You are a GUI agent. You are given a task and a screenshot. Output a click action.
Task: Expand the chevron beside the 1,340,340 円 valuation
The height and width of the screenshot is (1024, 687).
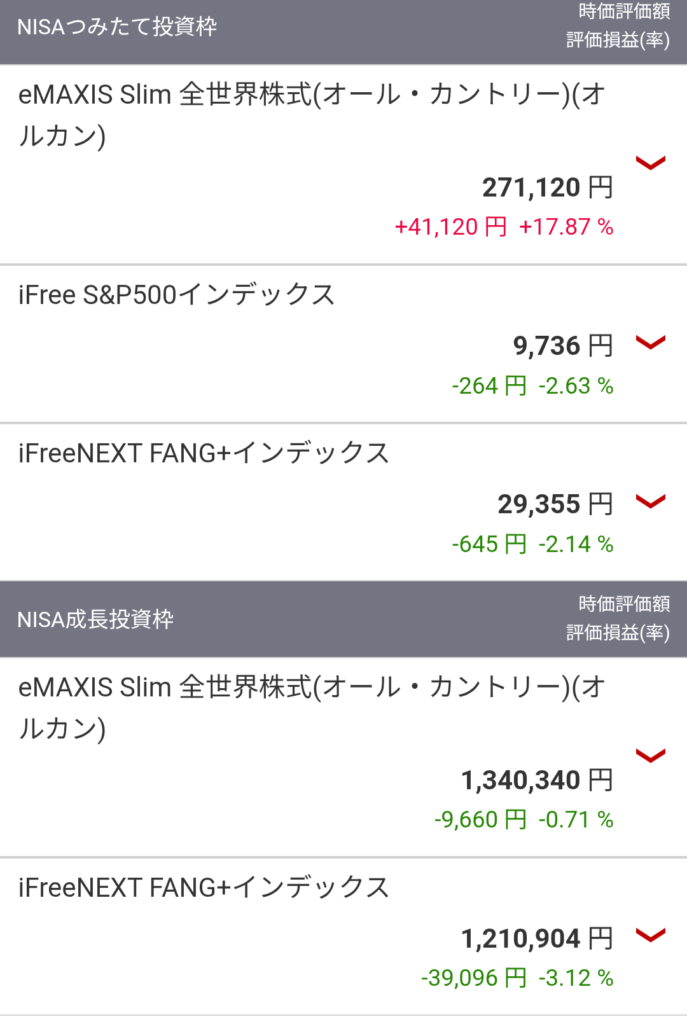[651, 755]
